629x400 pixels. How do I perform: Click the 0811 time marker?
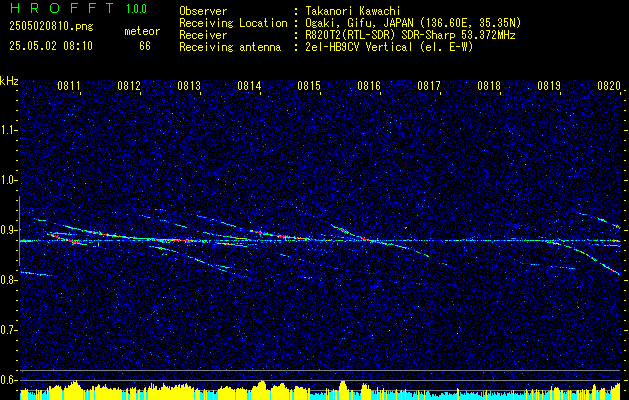(x=69, y=85)
